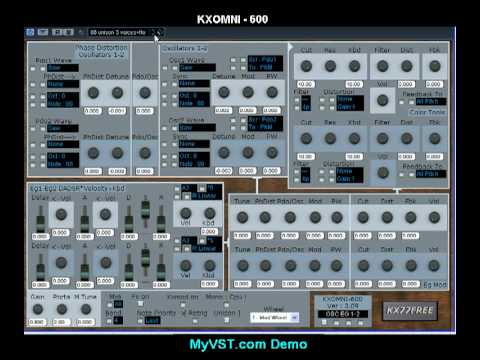Click the Pdo2 Detune knob
This screenshot has width=480, height=360.
(x=117, y=153)
